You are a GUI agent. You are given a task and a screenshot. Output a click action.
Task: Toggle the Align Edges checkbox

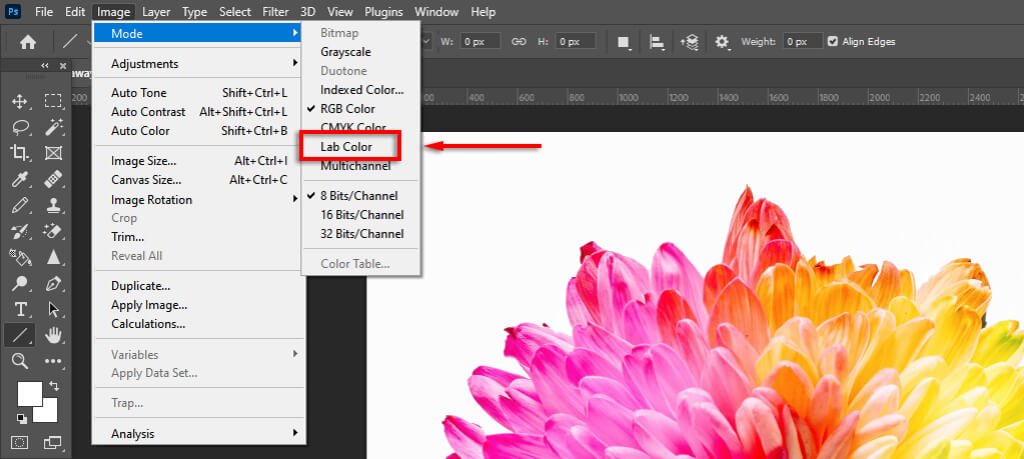pos(833,42)
